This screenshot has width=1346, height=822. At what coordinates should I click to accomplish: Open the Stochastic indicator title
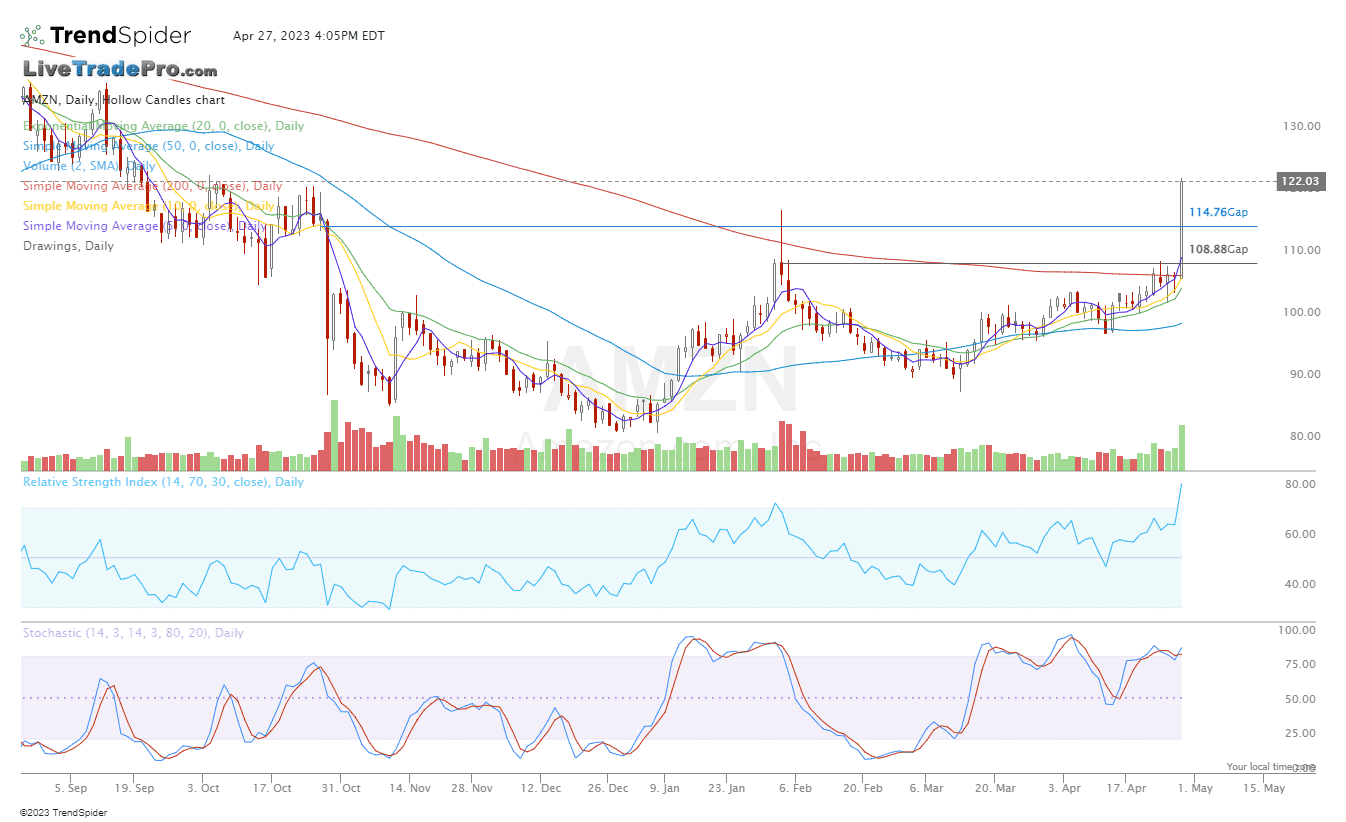pyautogui.click(x=133, y=633)
